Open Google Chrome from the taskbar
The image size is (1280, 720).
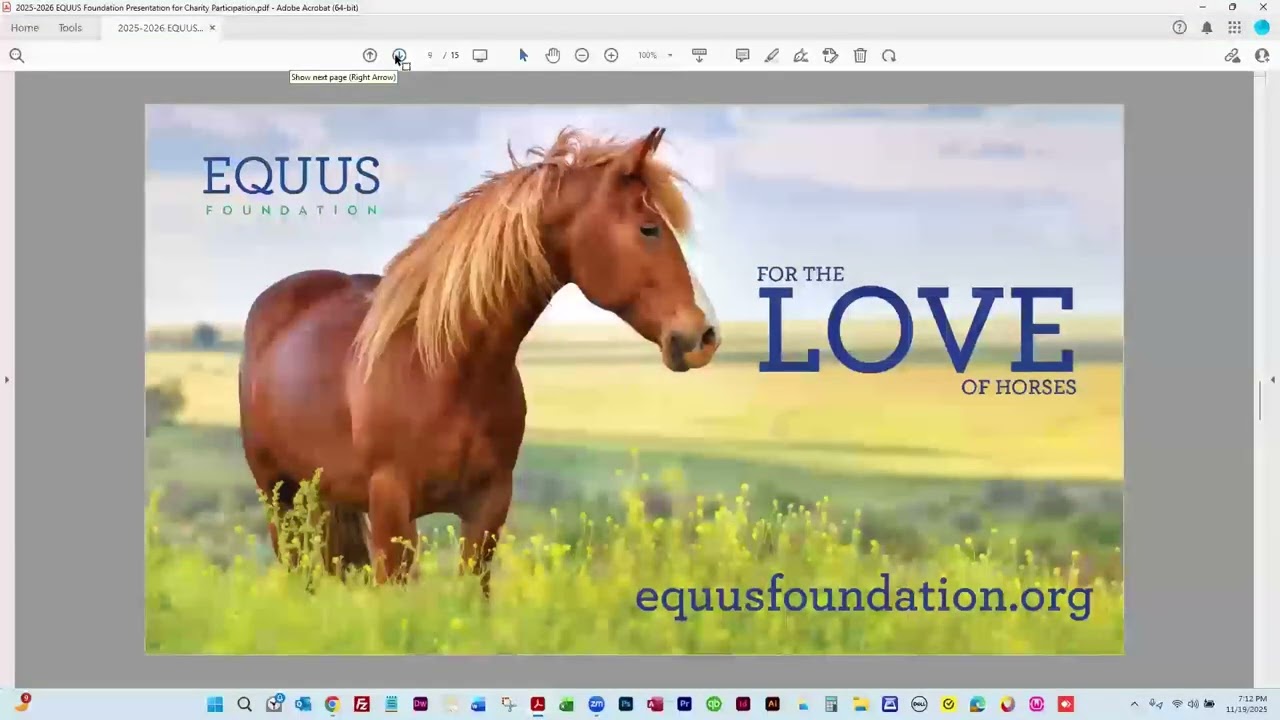(x=332, y=704)
